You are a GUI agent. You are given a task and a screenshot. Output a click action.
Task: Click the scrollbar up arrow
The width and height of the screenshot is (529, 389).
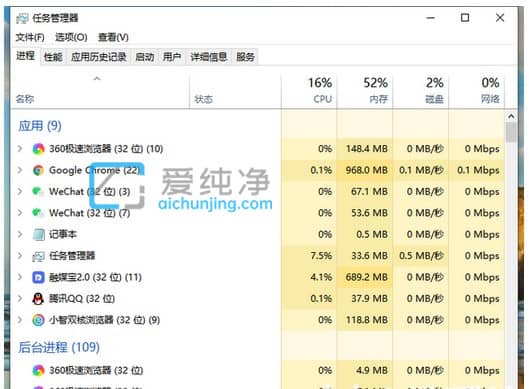[511, 116]
